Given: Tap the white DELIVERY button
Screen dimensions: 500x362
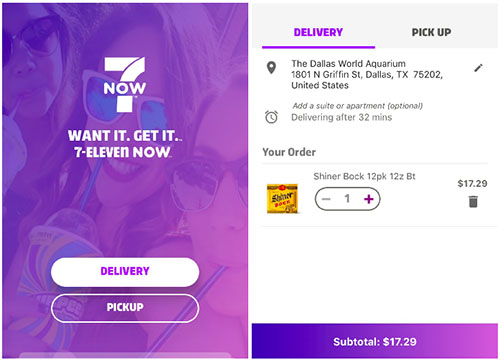Looking at the screenshot, I should click(125, 272).
